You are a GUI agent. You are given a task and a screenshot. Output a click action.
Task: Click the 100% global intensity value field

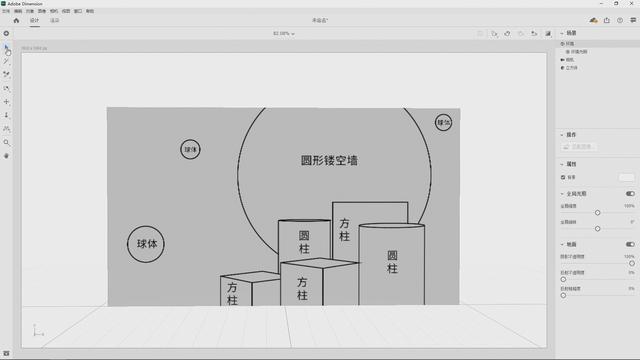click(x=629, y=206)
